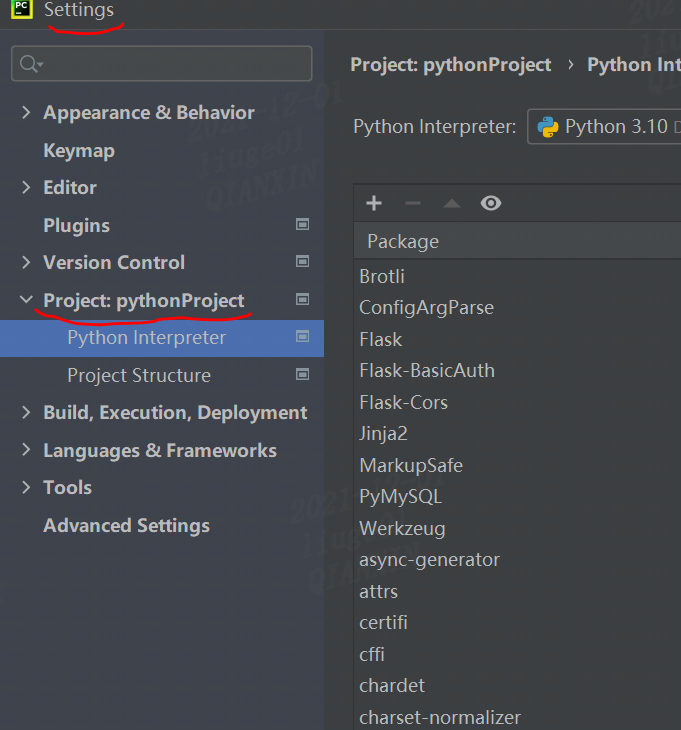
Task: Expand Build, Execution, Deployment section
Action: pyautogui.click(x=26, y=413)
